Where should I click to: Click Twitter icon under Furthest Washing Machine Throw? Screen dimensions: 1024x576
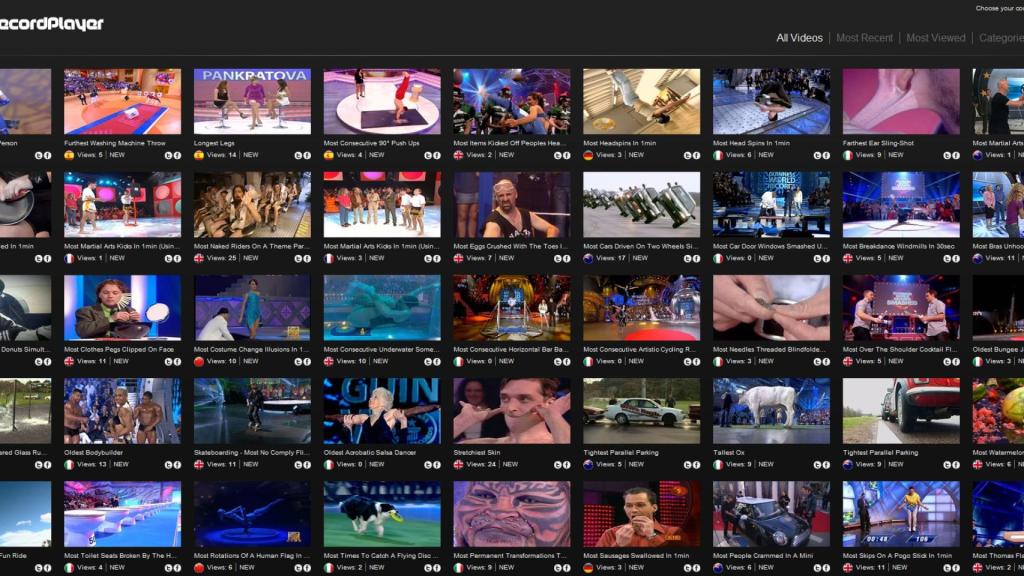[x=168, y=155]
